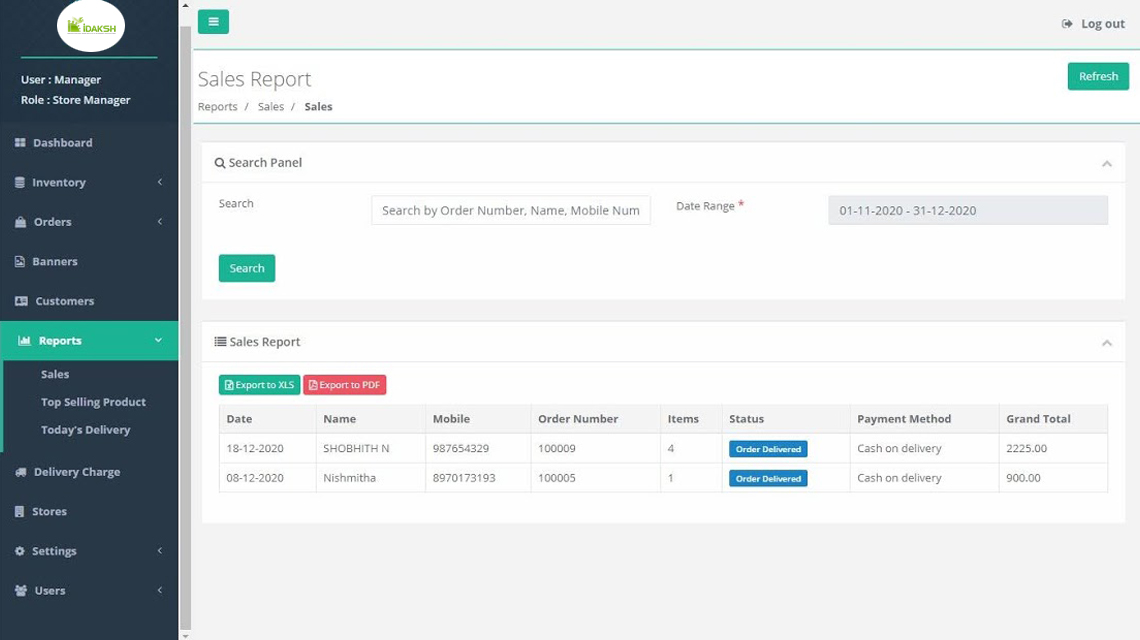
Task: Open Dashboard from the sidebar
Action: tap(63, 143)
